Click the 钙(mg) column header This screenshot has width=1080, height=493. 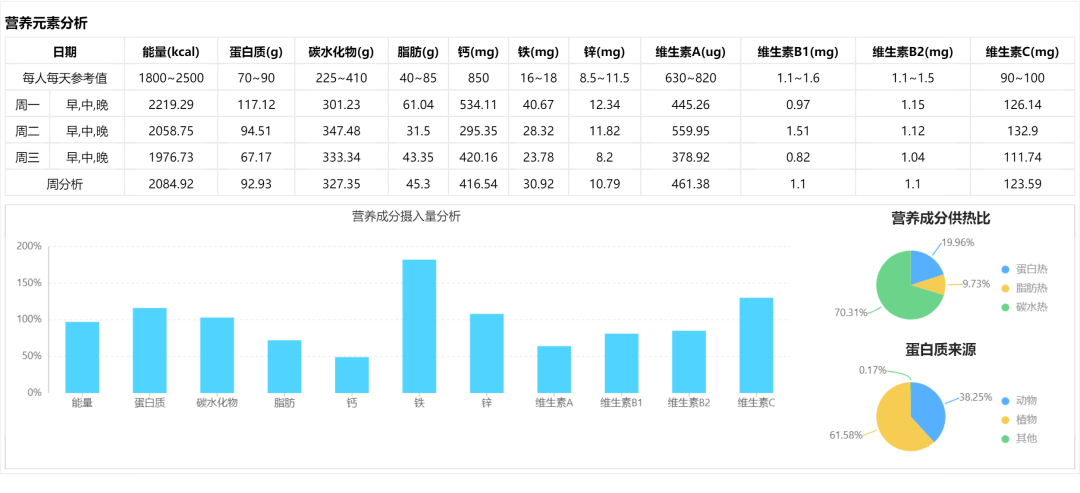pos(478,51)
